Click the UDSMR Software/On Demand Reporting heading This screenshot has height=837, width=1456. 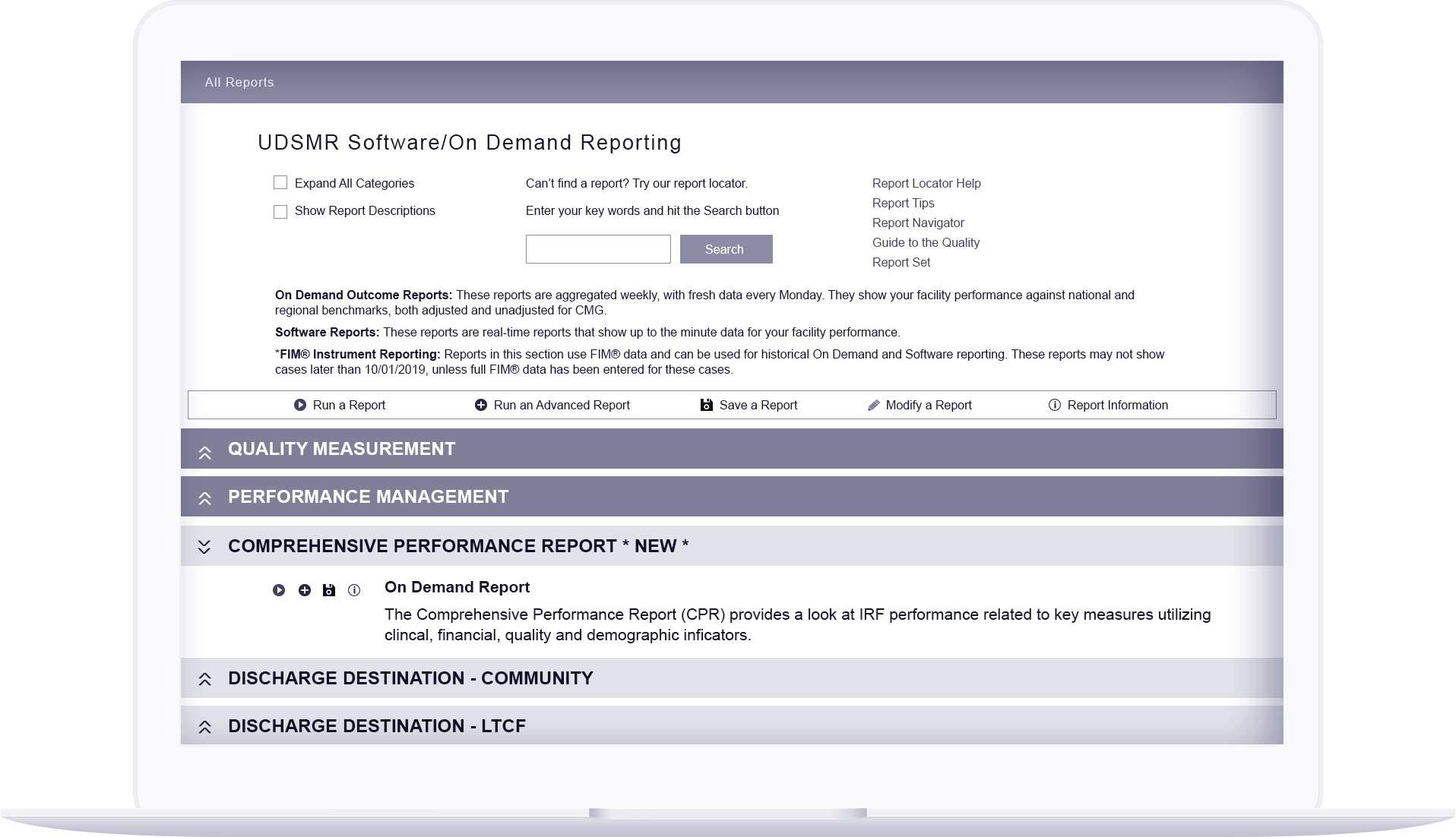point(470,143)
